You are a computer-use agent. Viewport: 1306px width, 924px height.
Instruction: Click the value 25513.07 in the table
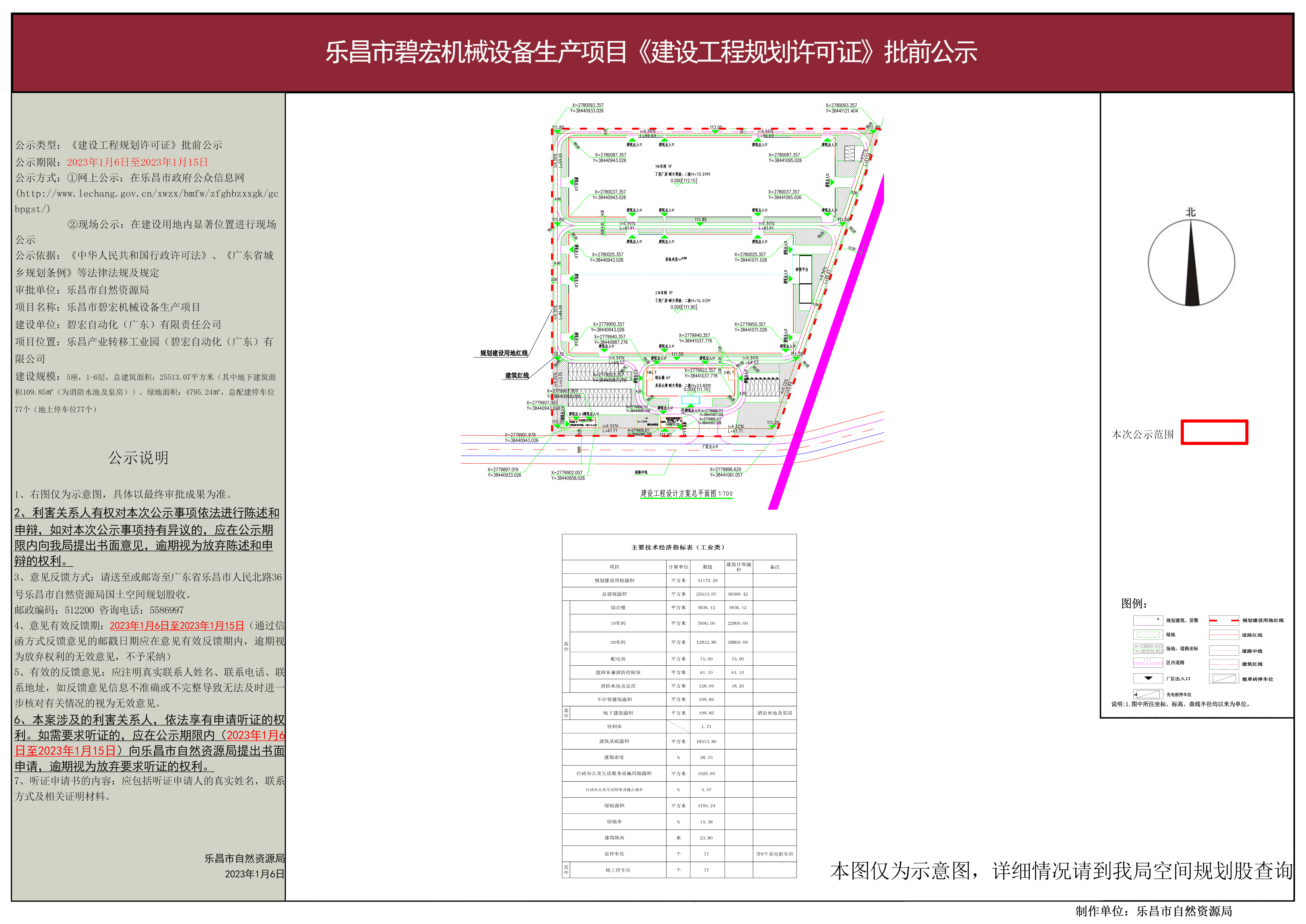706,594
